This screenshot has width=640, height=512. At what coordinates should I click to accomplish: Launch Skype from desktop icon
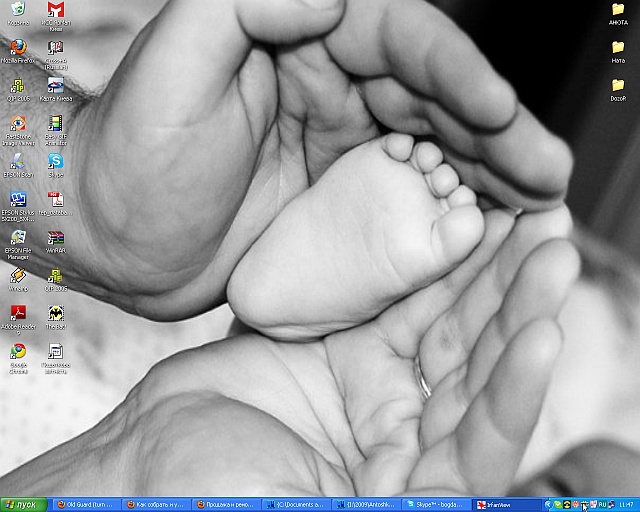(x=56, y=165)
